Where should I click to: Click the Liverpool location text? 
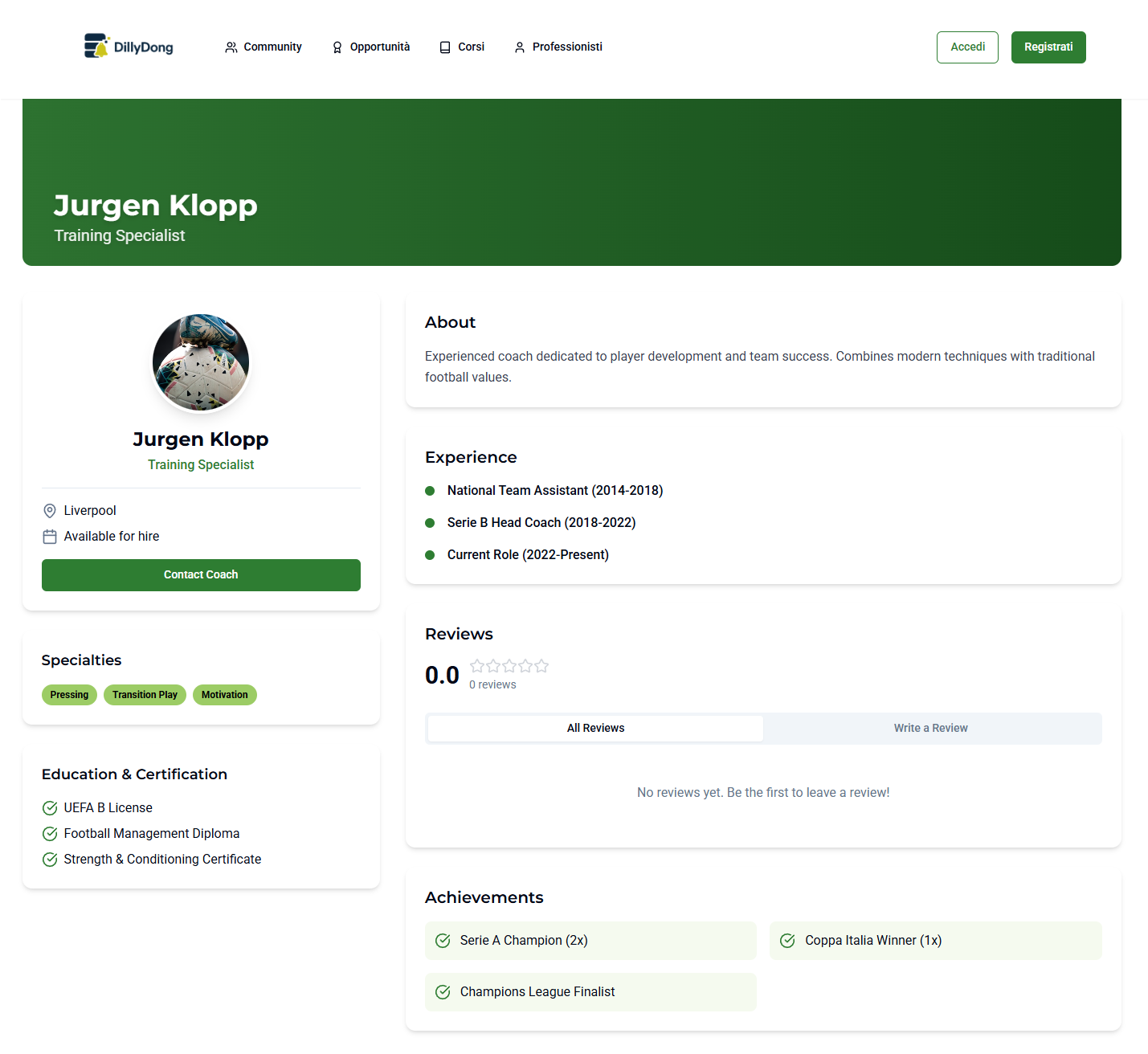(x=90, y=511)
